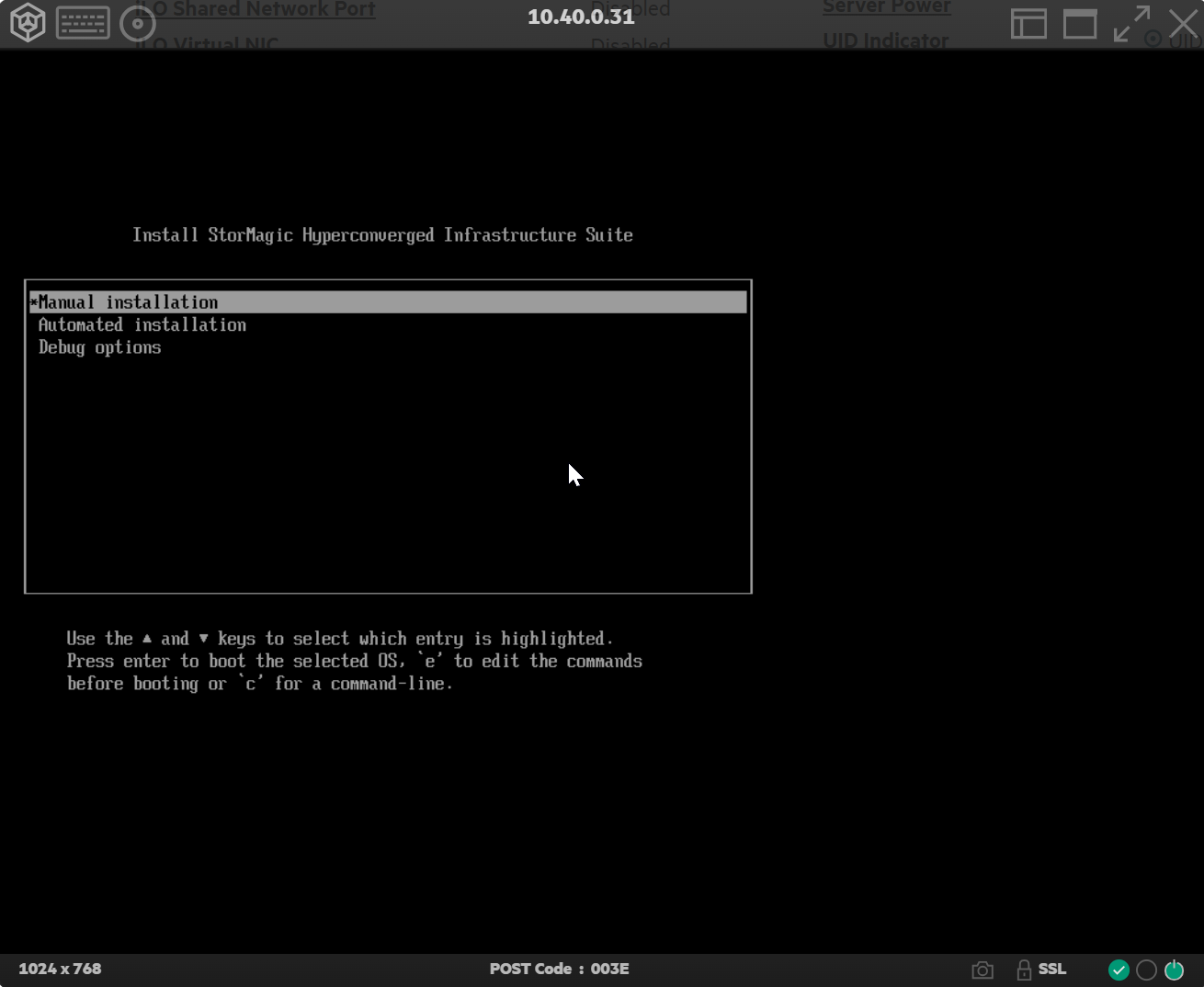
Task: Click the 10.40.0.31 console title
Action: pos(581,17)
